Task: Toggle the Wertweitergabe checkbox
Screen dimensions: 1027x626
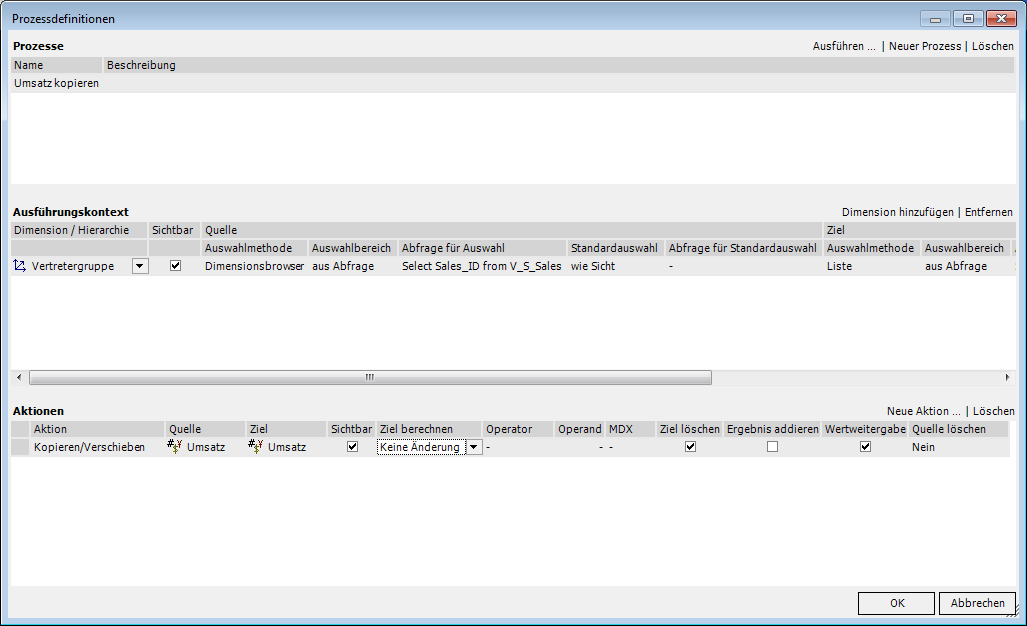Action: (865, 447)
